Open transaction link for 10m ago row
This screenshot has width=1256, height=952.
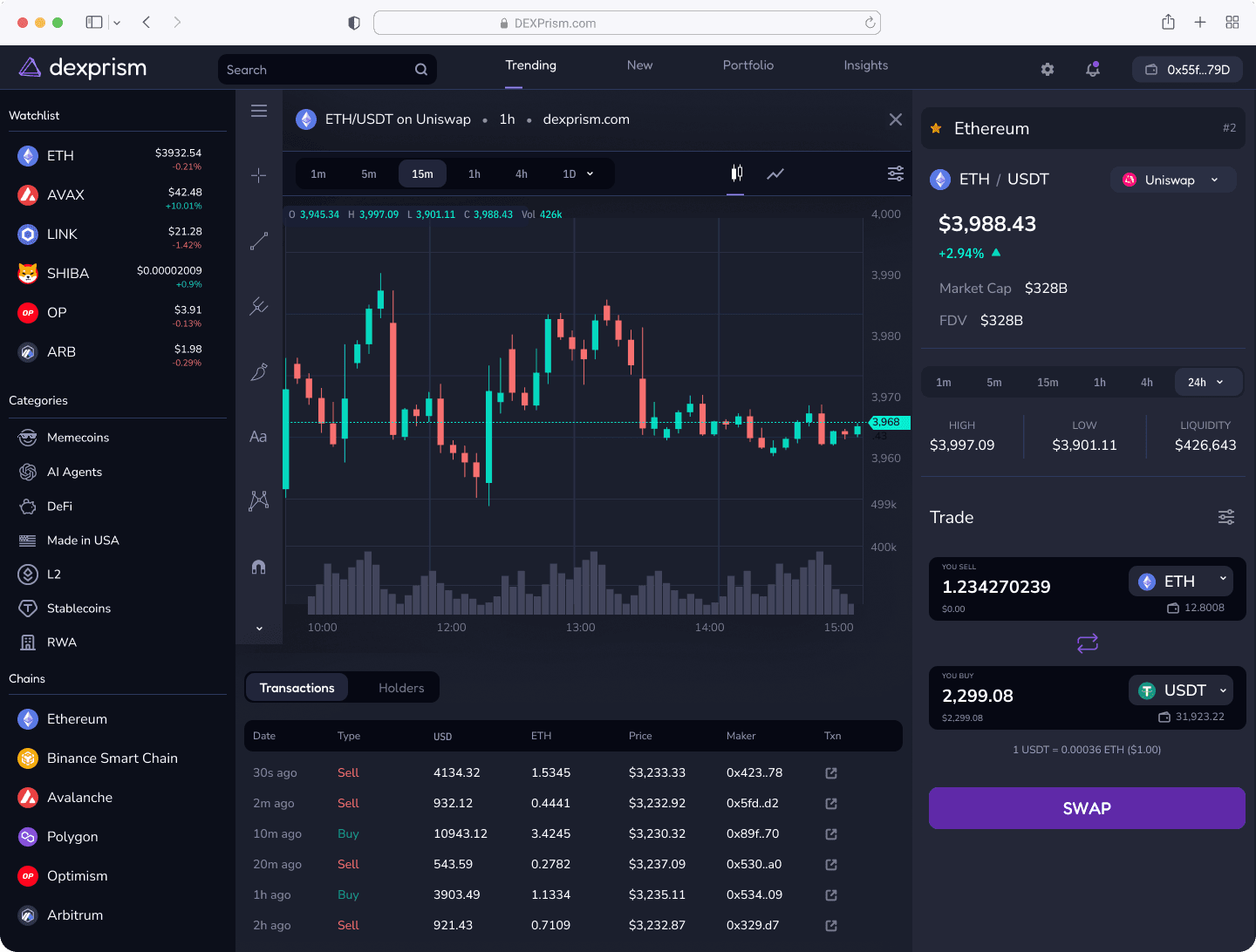point(831,834)
